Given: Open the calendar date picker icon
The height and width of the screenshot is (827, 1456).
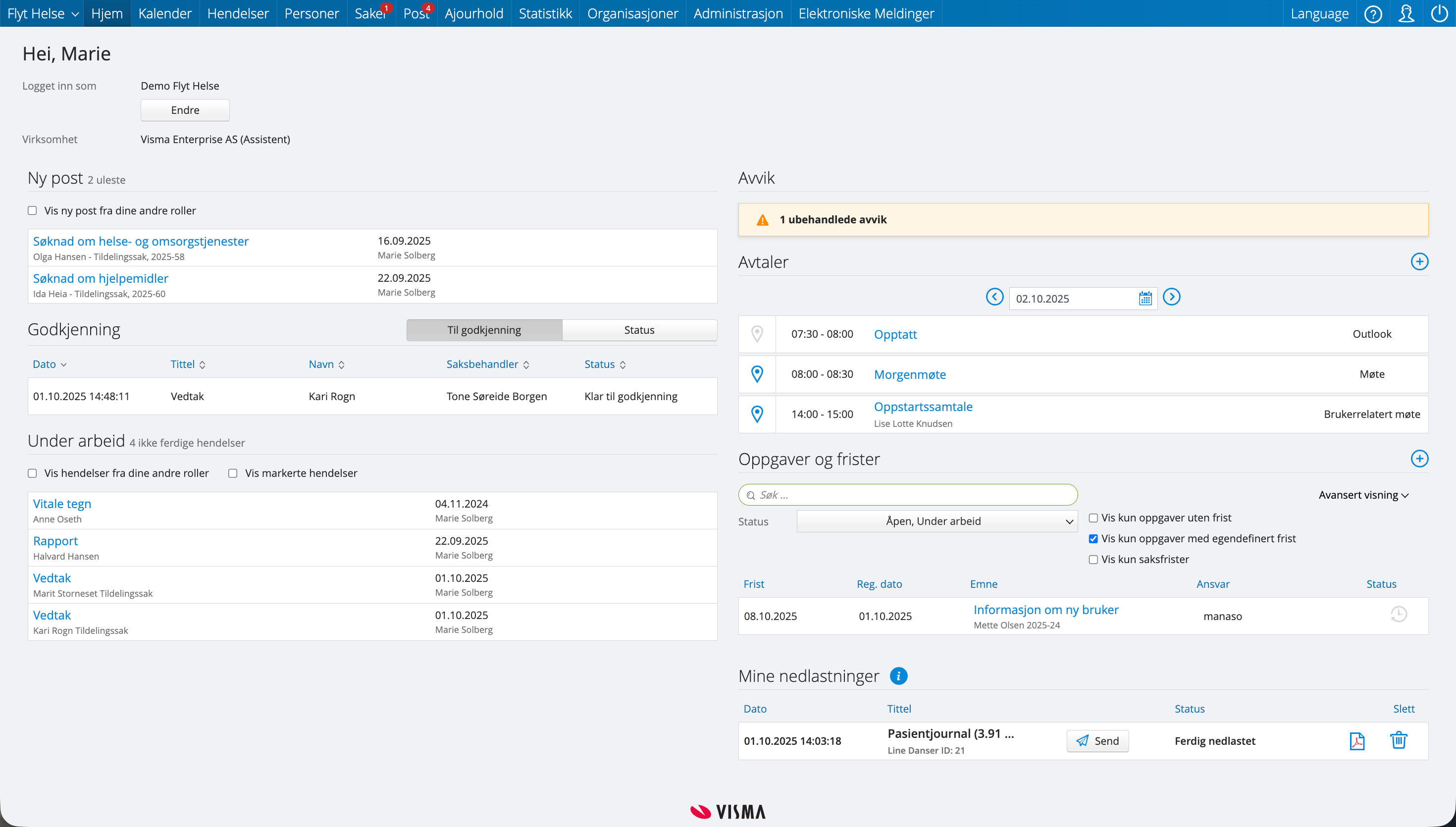Looking at the screenshot, I should pos(1145,299).
